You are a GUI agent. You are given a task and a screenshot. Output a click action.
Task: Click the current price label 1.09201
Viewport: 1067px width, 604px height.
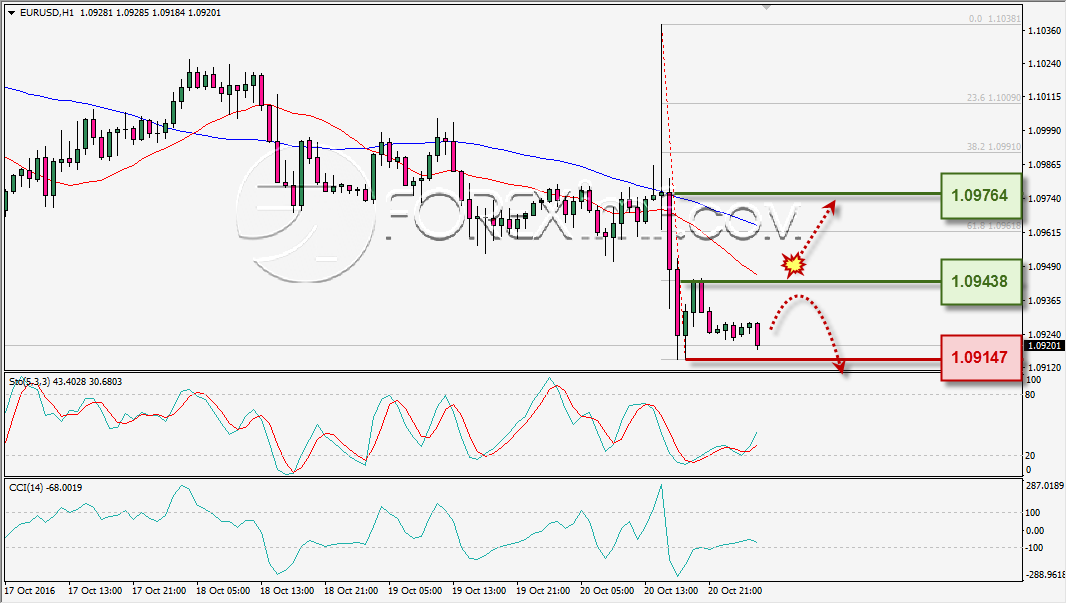coord(1044,346)
